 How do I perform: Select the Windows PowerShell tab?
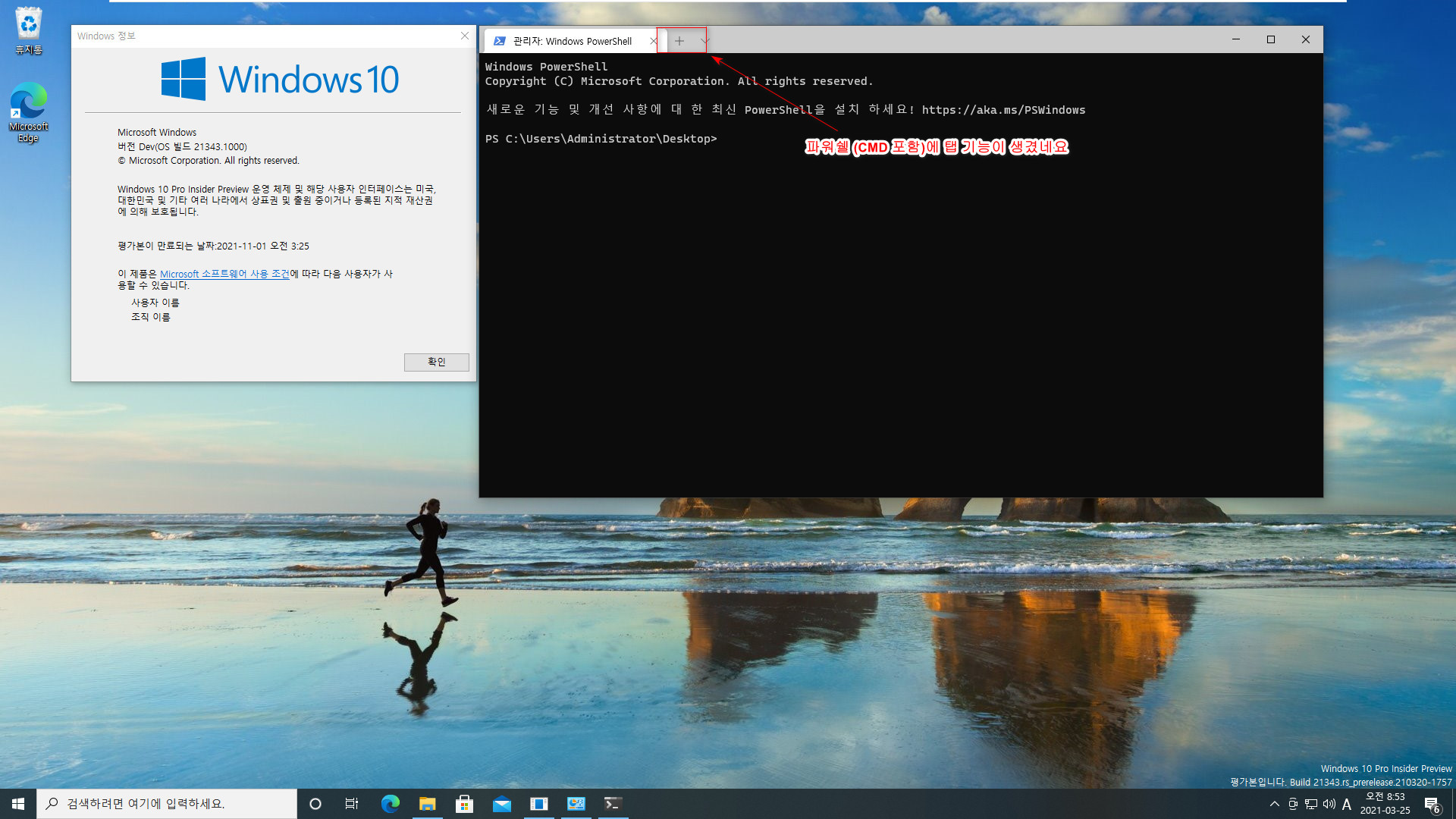[573, 41]
